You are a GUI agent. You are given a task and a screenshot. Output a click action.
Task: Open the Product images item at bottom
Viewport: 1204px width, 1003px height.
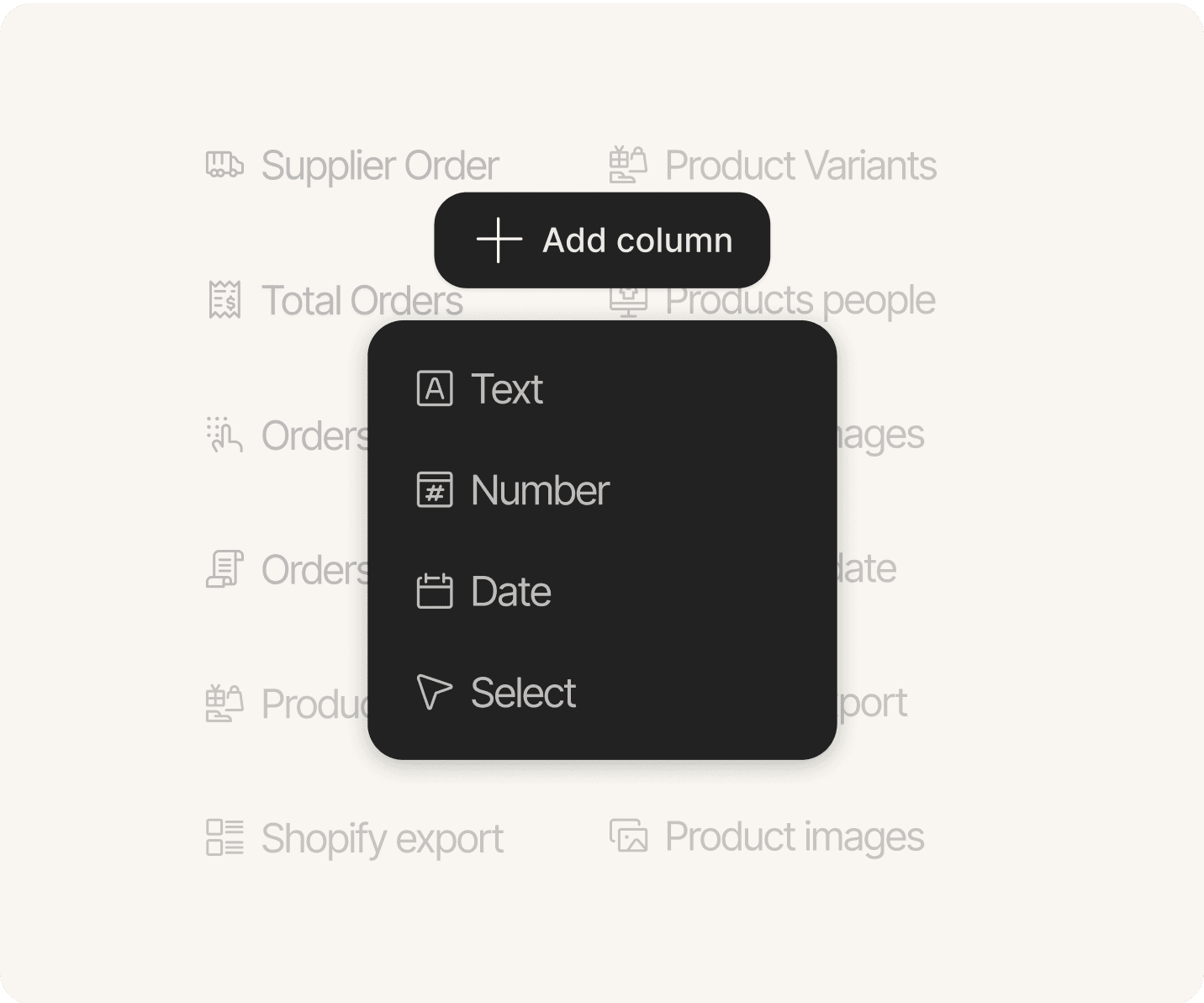coord(795,837)
